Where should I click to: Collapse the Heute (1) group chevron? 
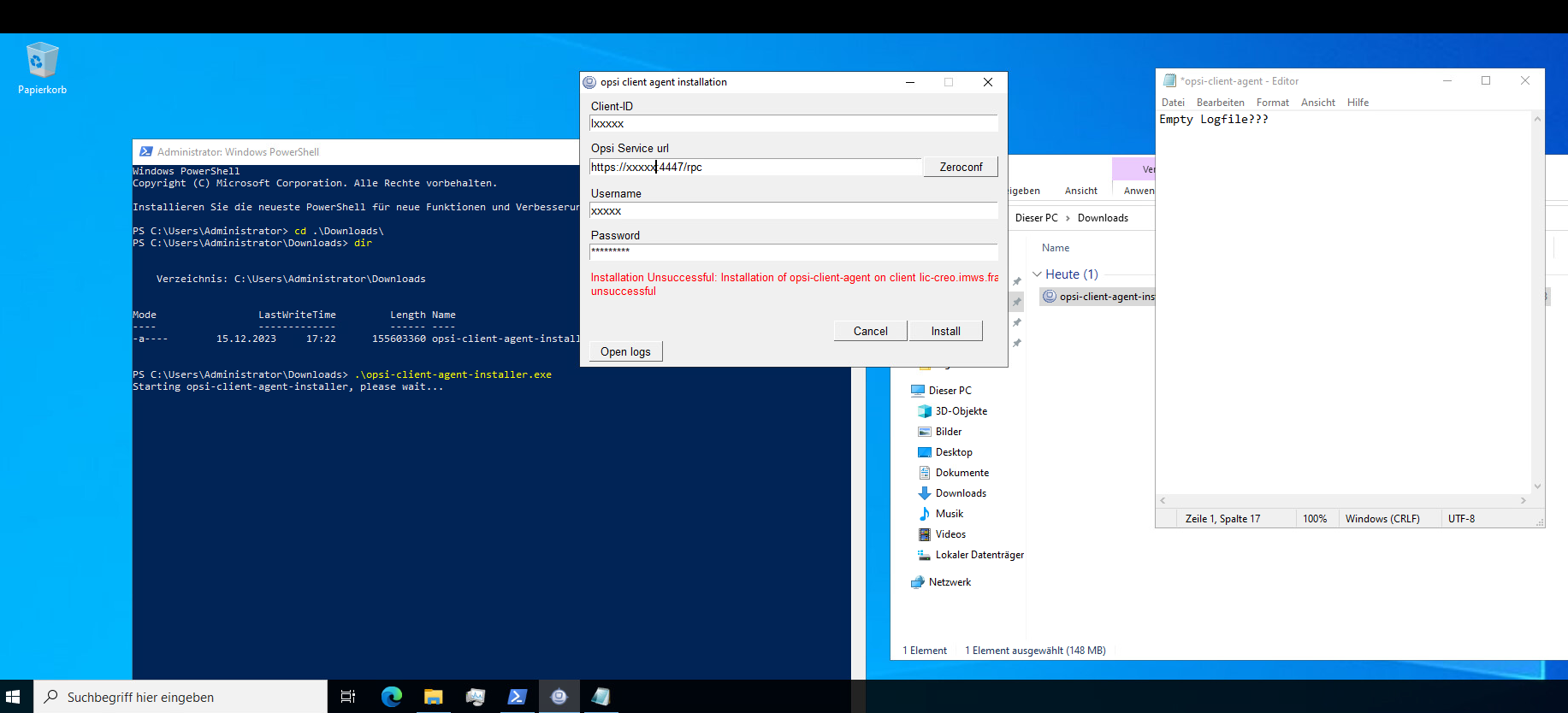pos(1037,274)
